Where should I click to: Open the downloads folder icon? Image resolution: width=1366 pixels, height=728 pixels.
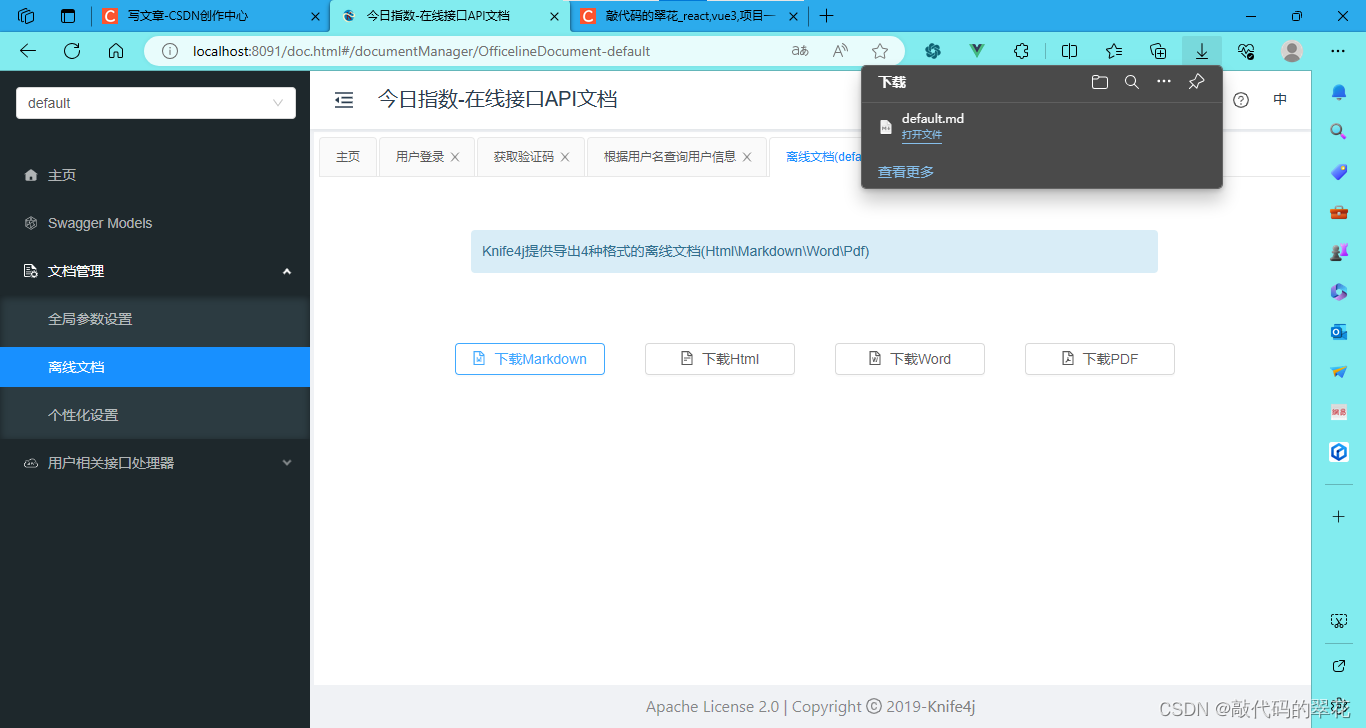1100,82
